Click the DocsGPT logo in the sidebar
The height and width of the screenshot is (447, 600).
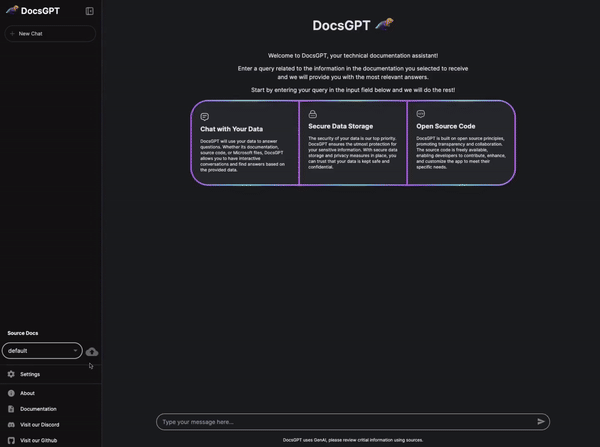click(12, 10)
